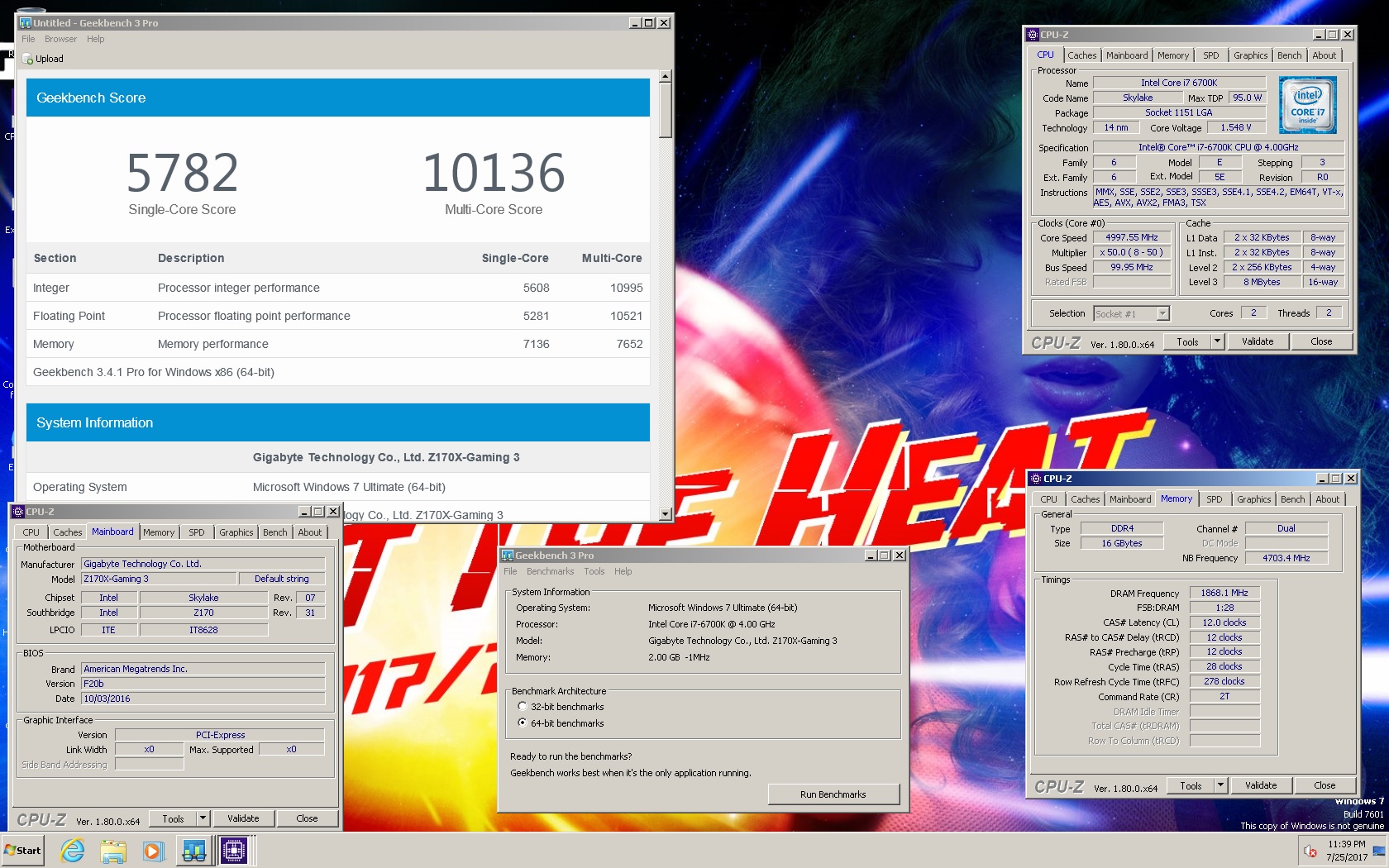Open About tab in CPU-Z Memory window
Viewport: 1389px width, 868px height.
pos(1328,499)
